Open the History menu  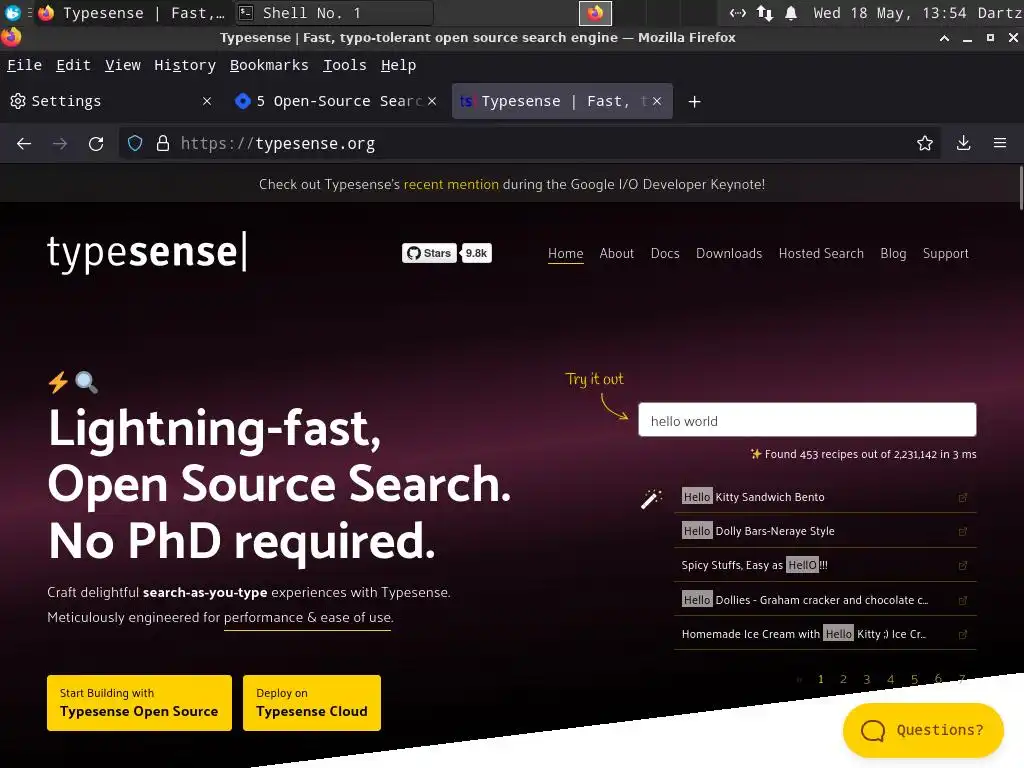(185, 65)
